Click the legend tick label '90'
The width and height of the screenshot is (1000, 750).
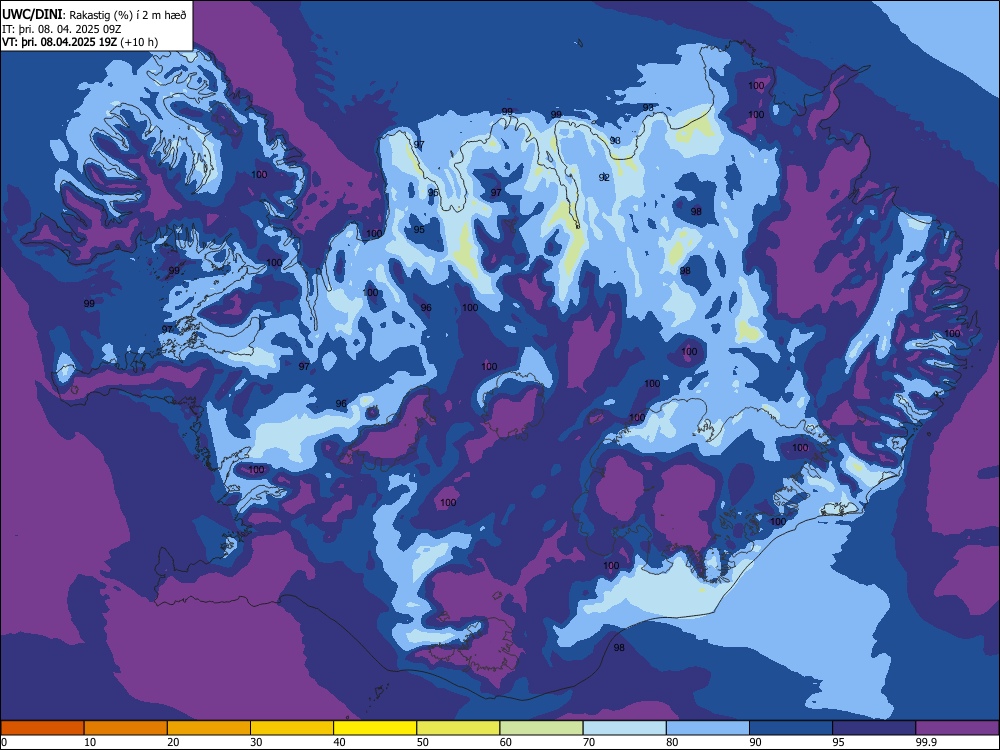click(x=756, y=742)
